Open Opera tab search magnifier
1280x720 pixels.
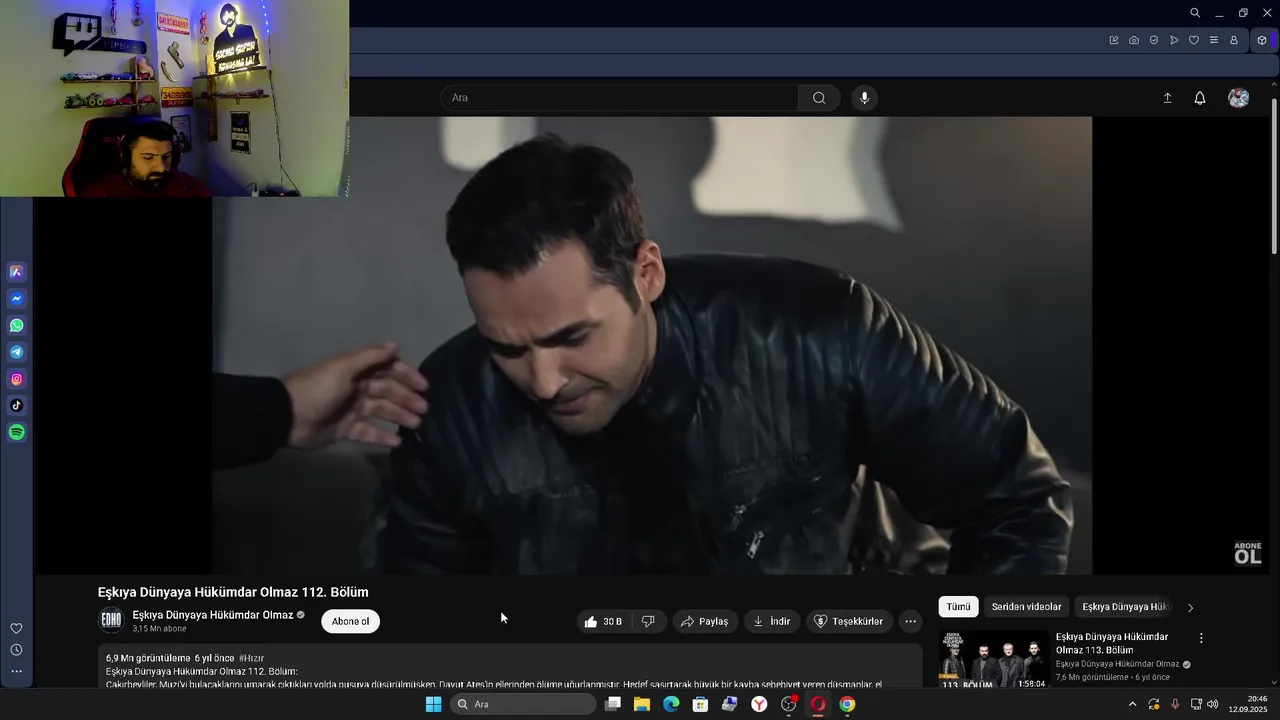[1195, 13]
